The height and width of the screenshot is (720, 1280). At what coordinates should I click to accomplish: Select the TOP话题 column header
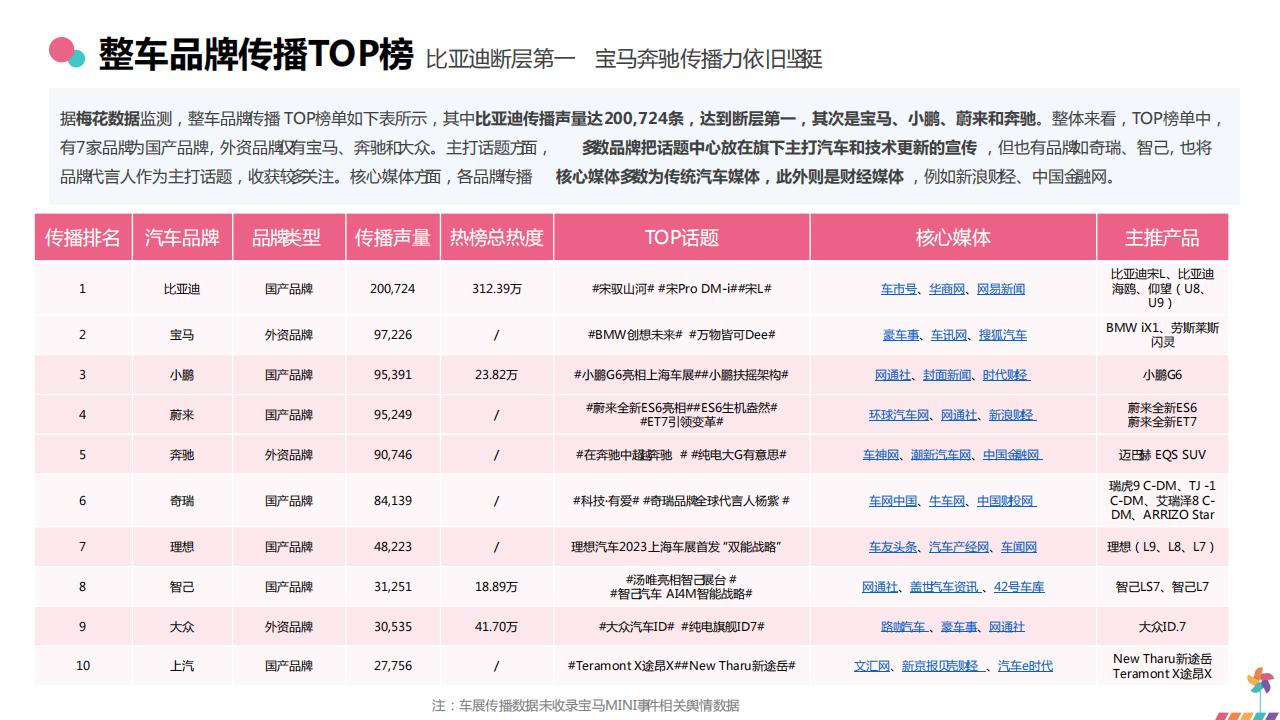(681, 238)
